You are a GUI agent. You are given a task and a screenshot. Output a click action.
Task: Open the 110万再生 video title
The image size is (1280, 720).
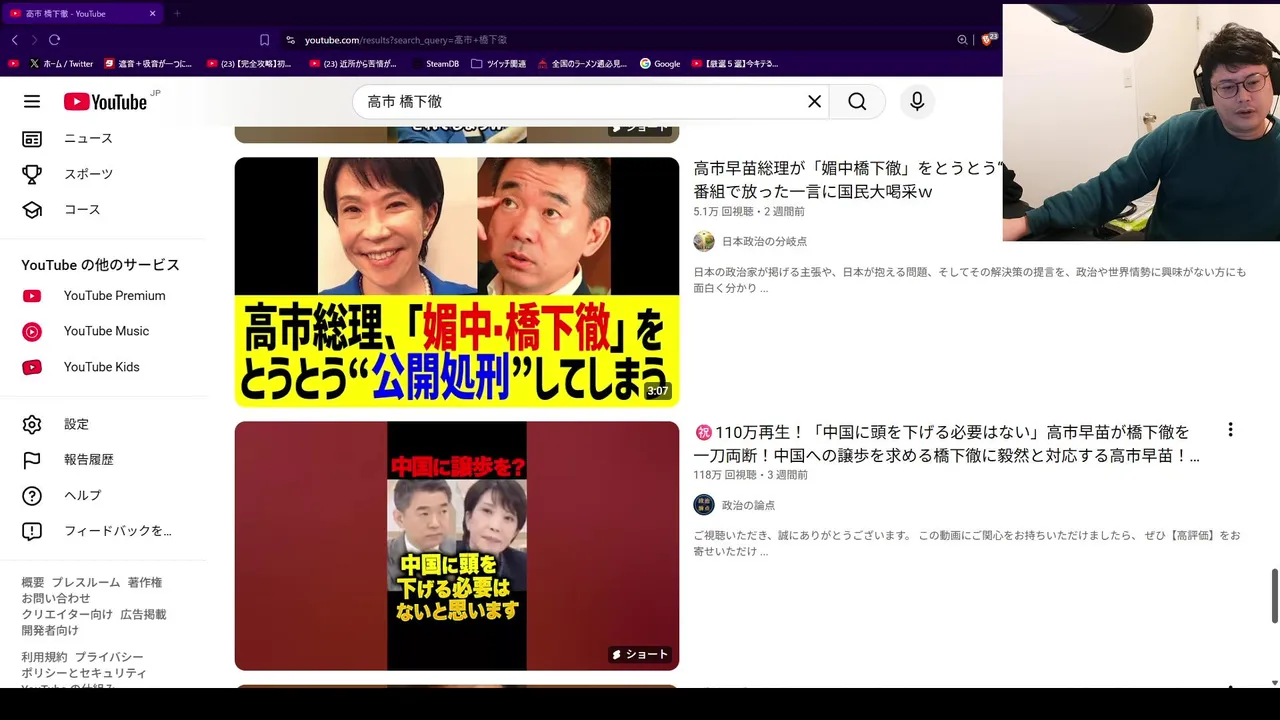click(946, 444)
